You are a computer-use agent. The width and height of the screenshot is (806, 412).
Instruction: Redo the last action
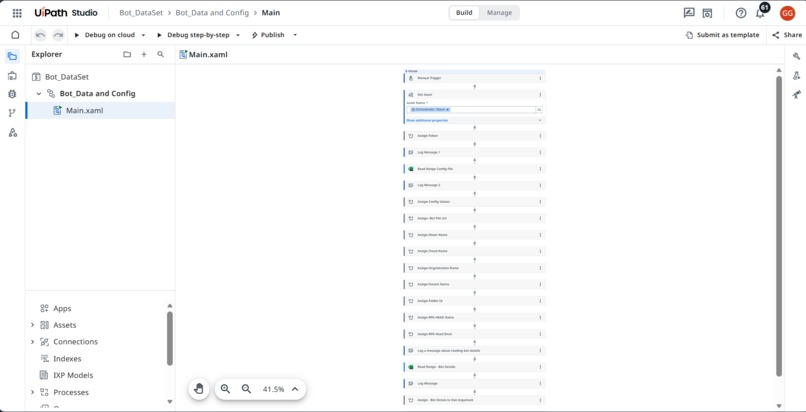point(59,35)
